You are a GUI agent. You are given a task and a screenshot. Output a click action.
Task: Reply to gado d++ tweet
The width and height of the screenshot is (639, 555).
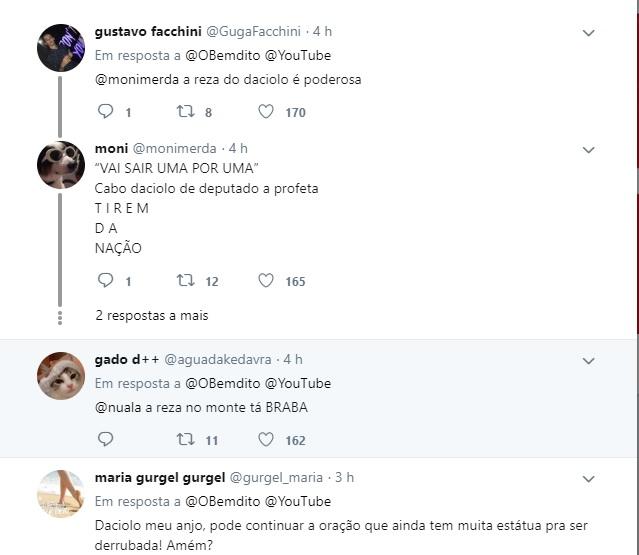(x=106, y=439)
